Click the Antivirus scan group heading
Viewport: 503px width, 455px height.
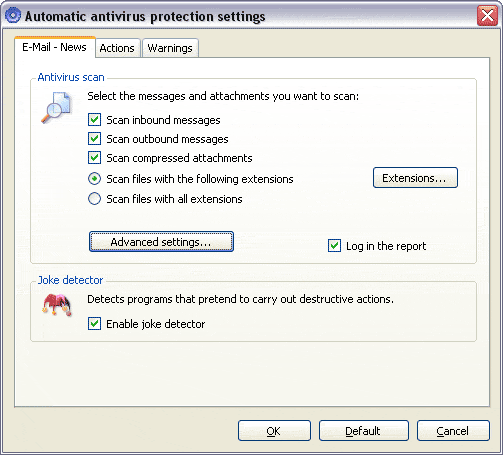[71, 77]
